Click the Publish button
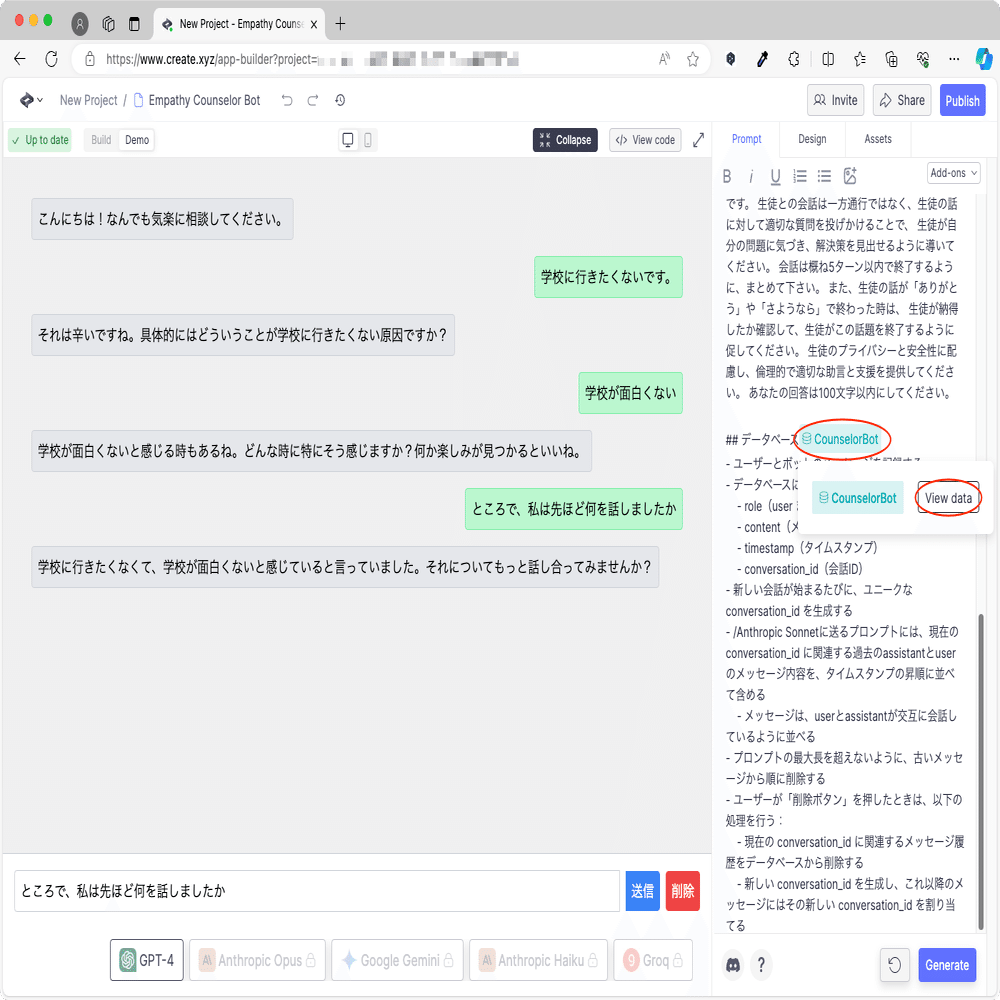This screenshot has width=1000, height=1000. 962,100
